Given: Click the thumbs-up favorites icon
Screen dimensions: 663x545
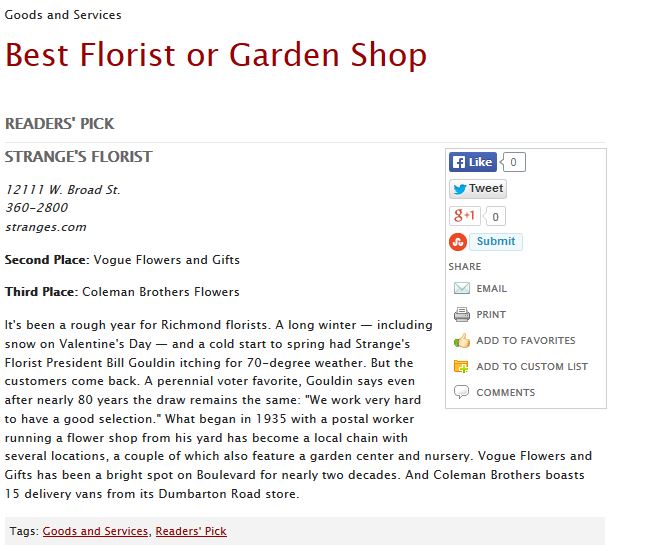Looking at the screenshot, I should tap(462, 340).
